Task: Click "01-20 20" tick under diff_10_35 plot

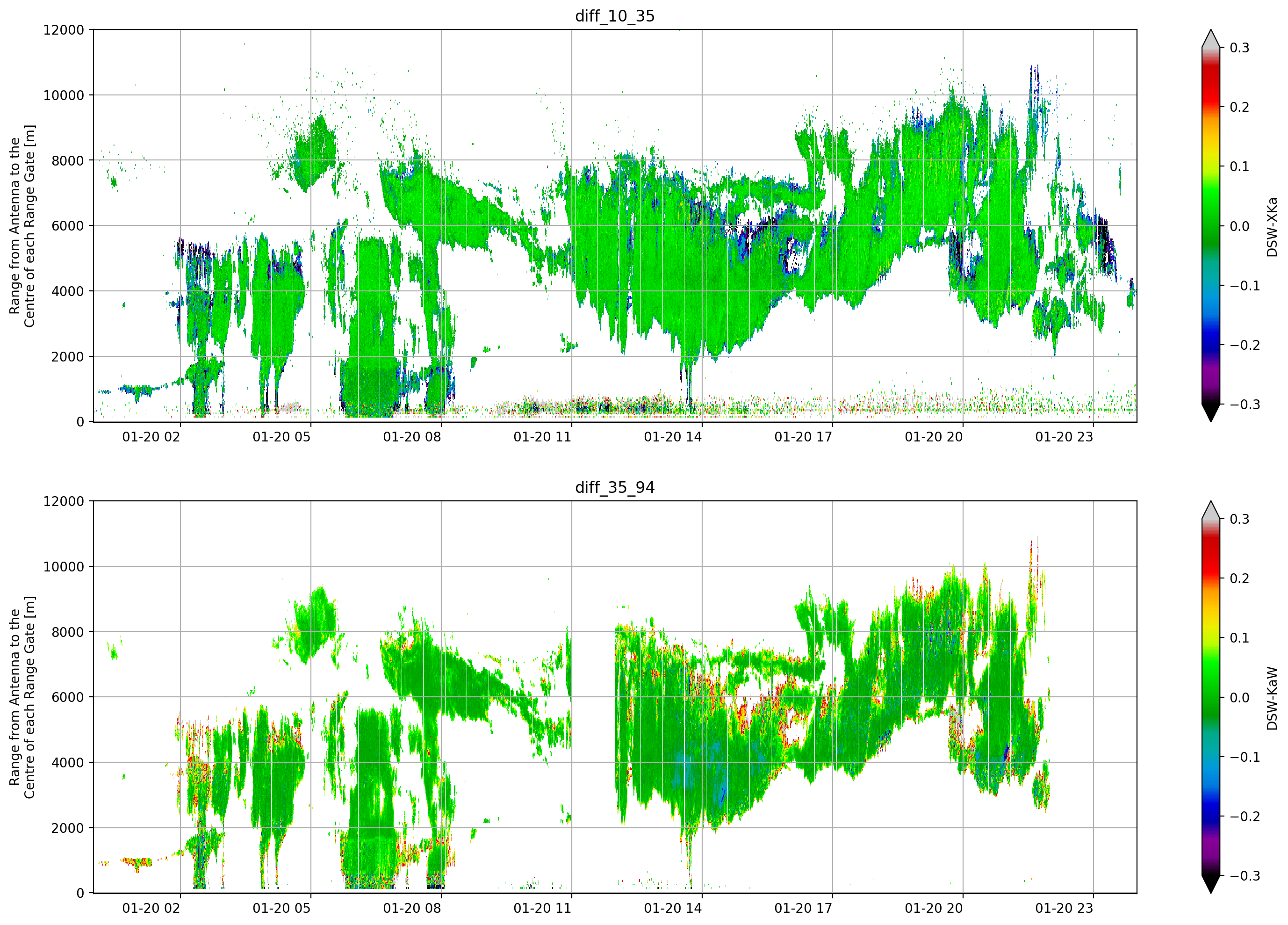Action: [934, 437]
